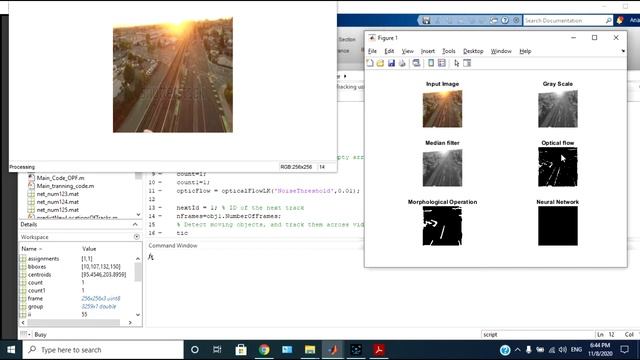Click search magnifier in Search Documentation box
Image resolution: width=640 pixels, height=360 pixels.
[608, 20]
